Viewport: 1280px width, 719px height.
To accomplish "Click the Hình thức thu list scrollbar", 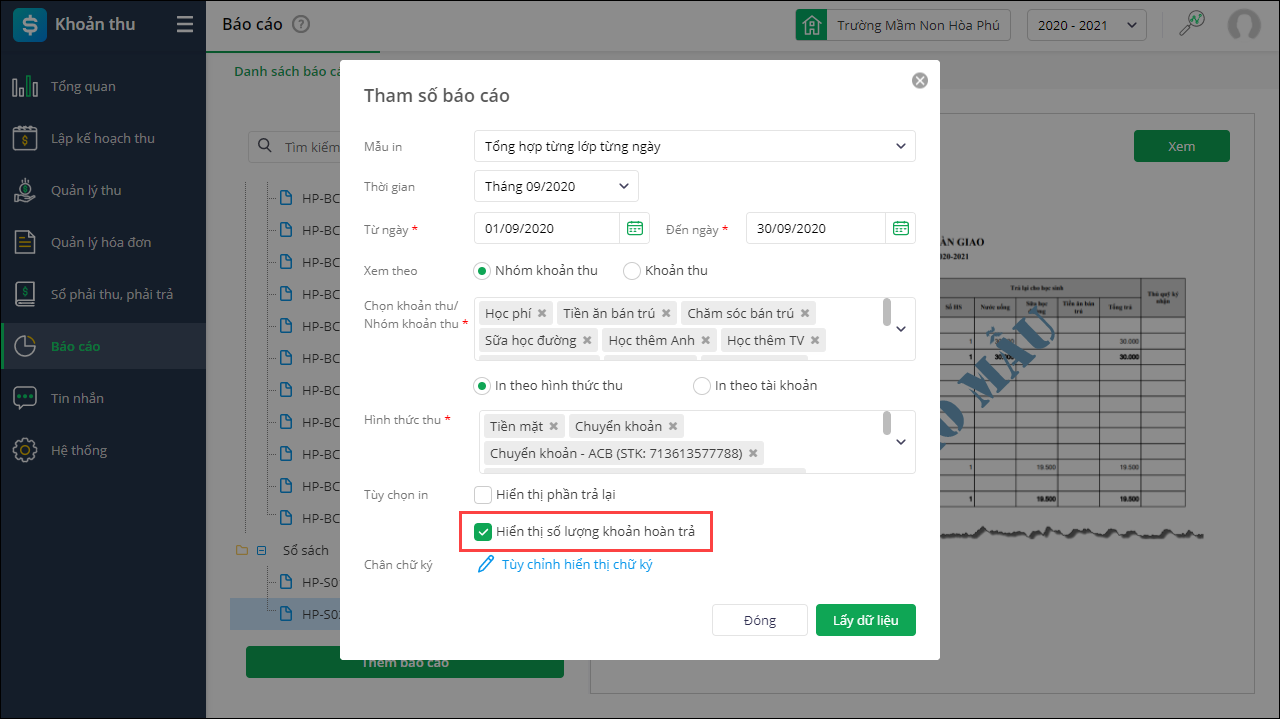I will click(887, 423).
